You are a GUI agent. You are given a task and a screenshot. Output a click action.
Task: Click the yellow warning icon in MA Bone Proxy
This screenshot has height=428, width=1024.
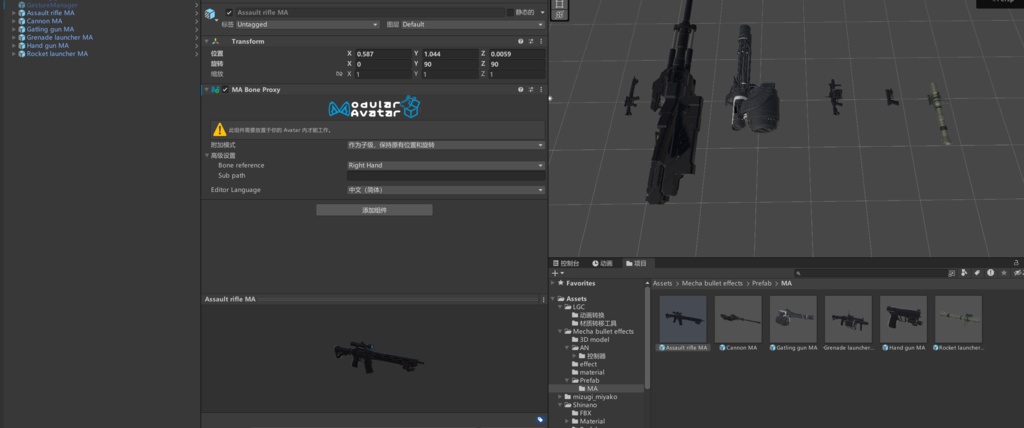219,129
